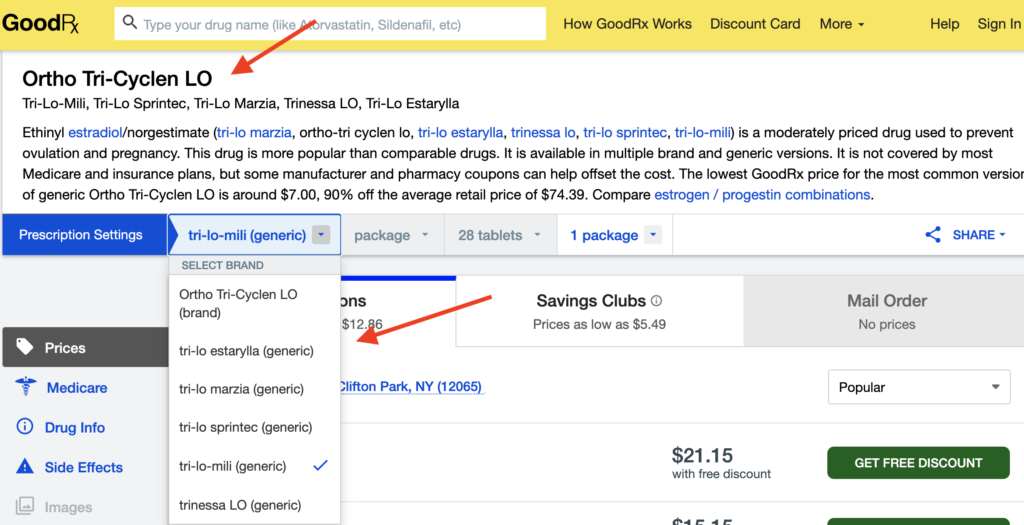This screenshot has width=1024, height=525.
Task: Open the 28 tablets dosage dropdown
Action: tap(500, 235)
